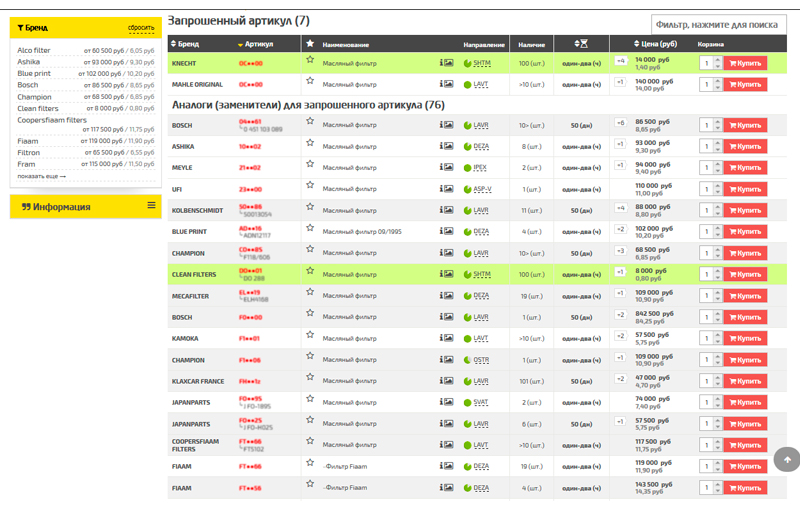The height and width of the screenshot is (510, 800).
Task: Open info icon in 68 500 CHAMPION row
Action: [x=441, y=252]
